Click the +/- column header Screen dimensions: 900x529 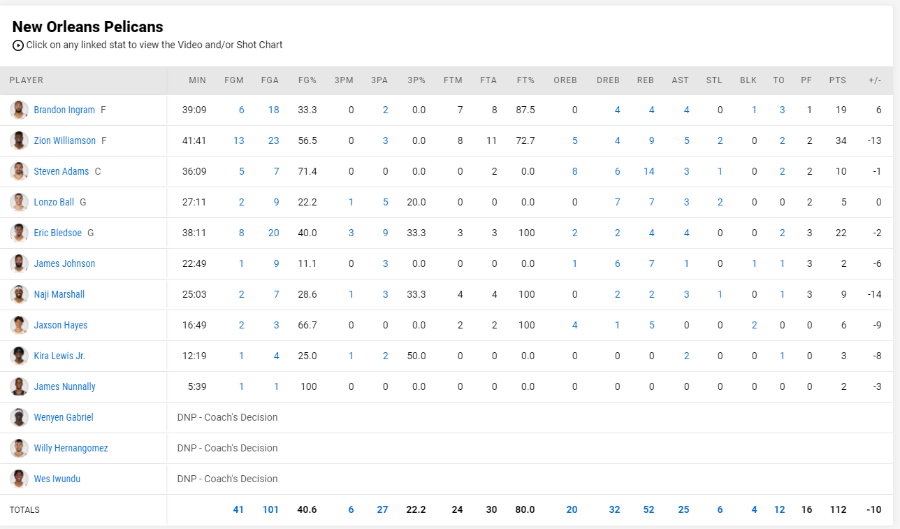click(x=875, y=80)
